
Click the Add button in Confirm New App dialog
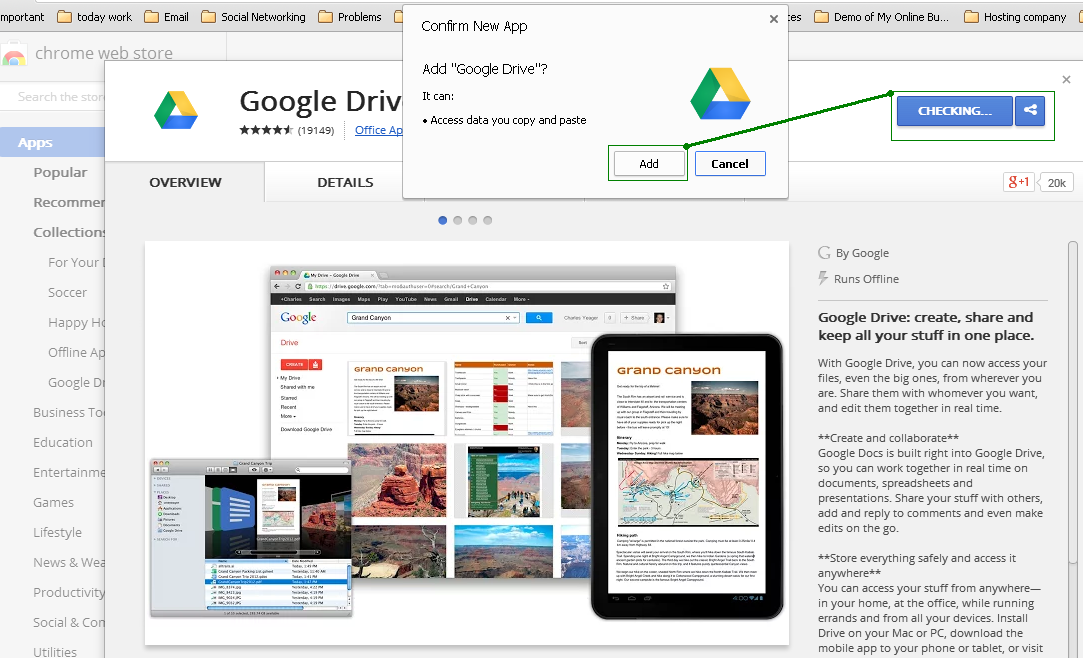(x=648, y=164)
